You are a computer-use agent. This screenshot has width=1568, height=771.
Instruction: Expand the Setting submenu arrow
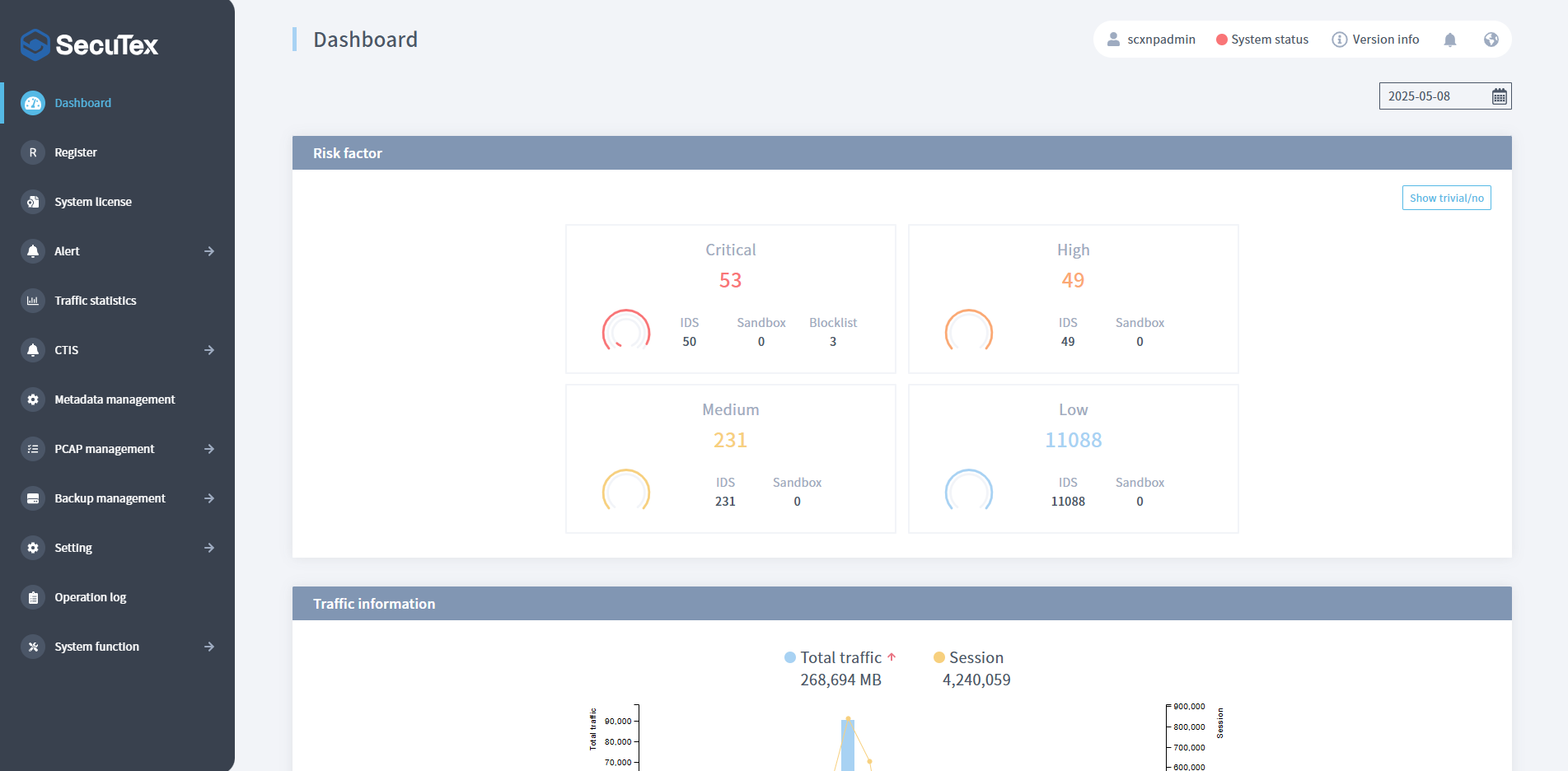(209, 548)
